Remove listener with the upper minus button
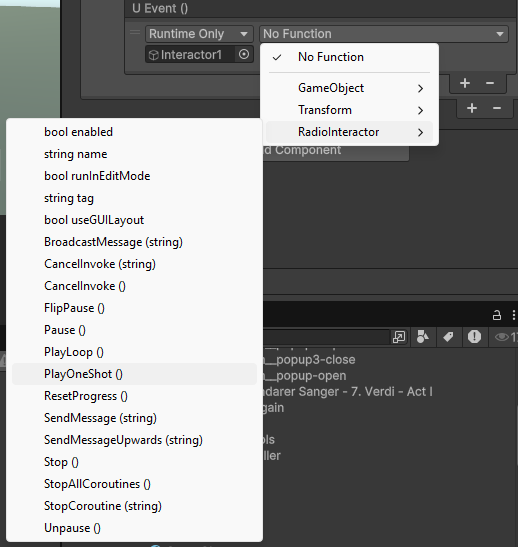 (490, 83)
